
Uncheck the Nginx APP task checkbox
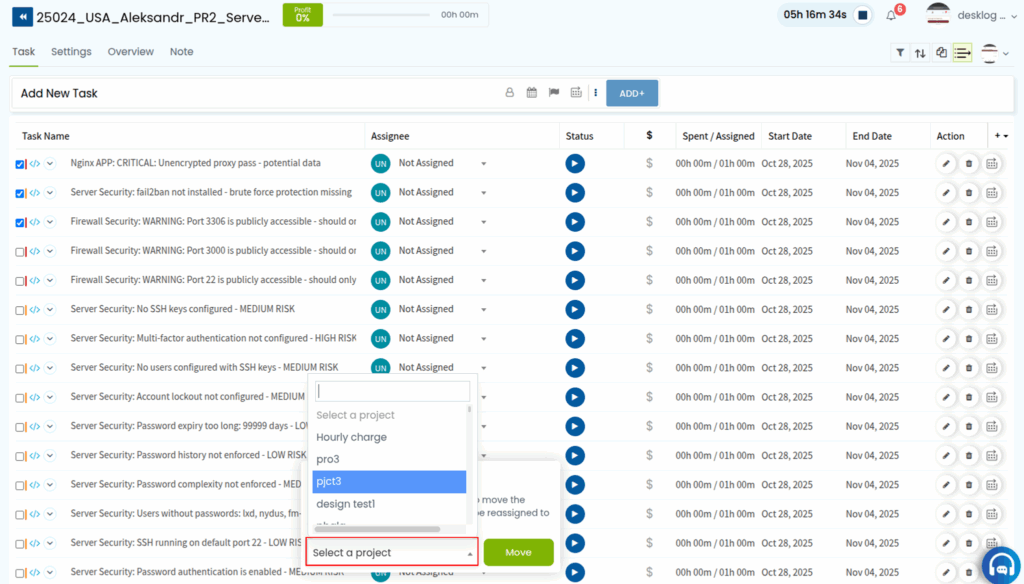20,164
